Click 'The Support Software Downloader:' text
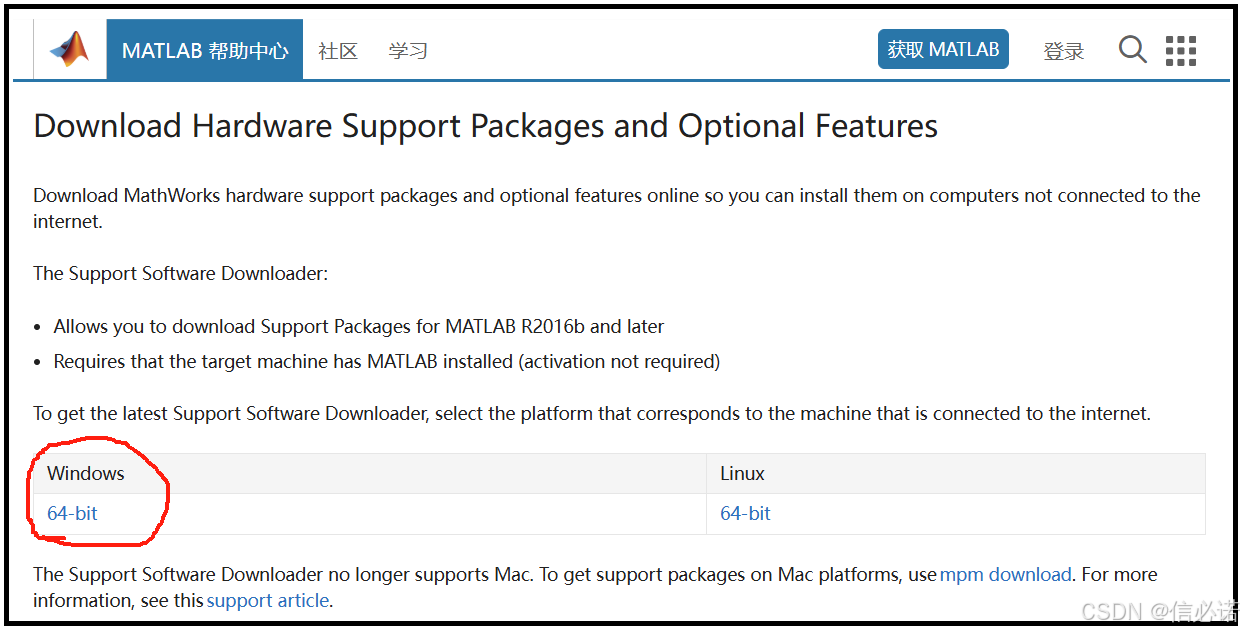Viewport: 1244px width, 631px height. pos(180,273)
